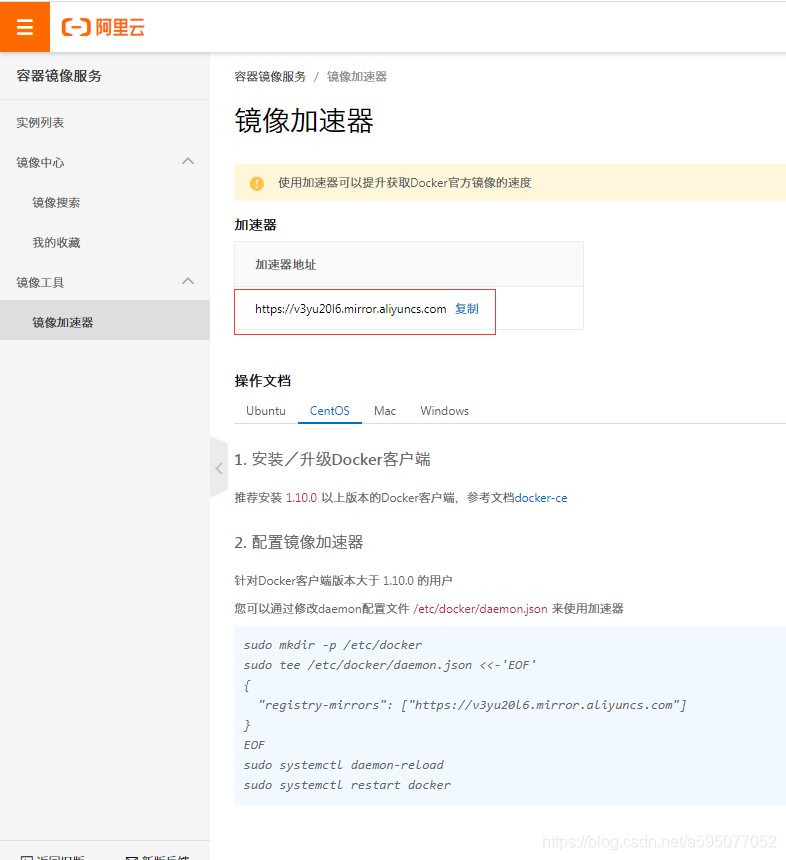786x860 pixels.
Task: Open the orange hamburger menu
Action: (25, 26)
